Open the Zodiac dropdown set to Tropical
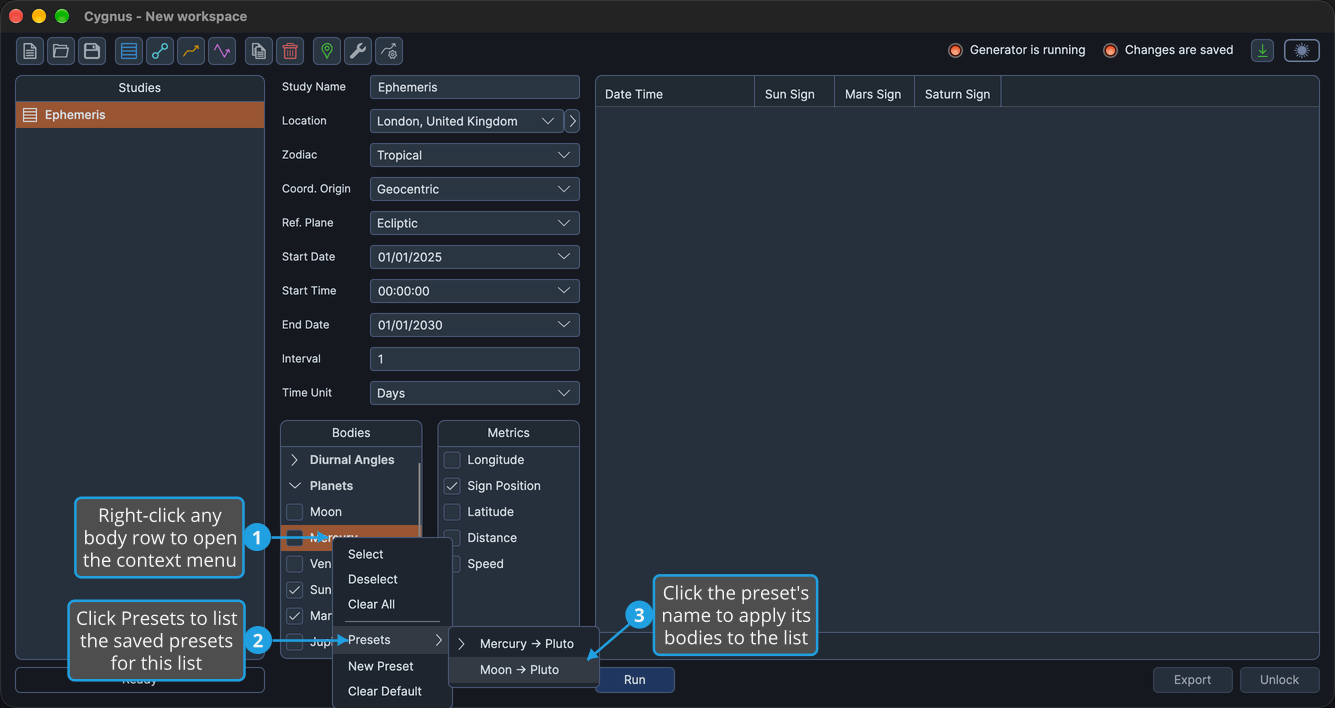The height and width of the screenshot is (708, 1335). tap(475, 155)
